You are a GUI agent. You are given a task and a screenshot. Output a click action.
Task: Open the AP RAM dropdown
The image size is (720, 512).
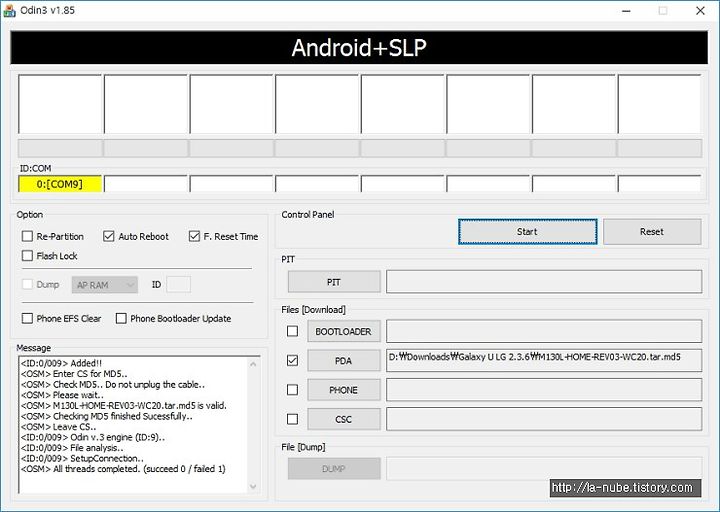coord(105,285)
